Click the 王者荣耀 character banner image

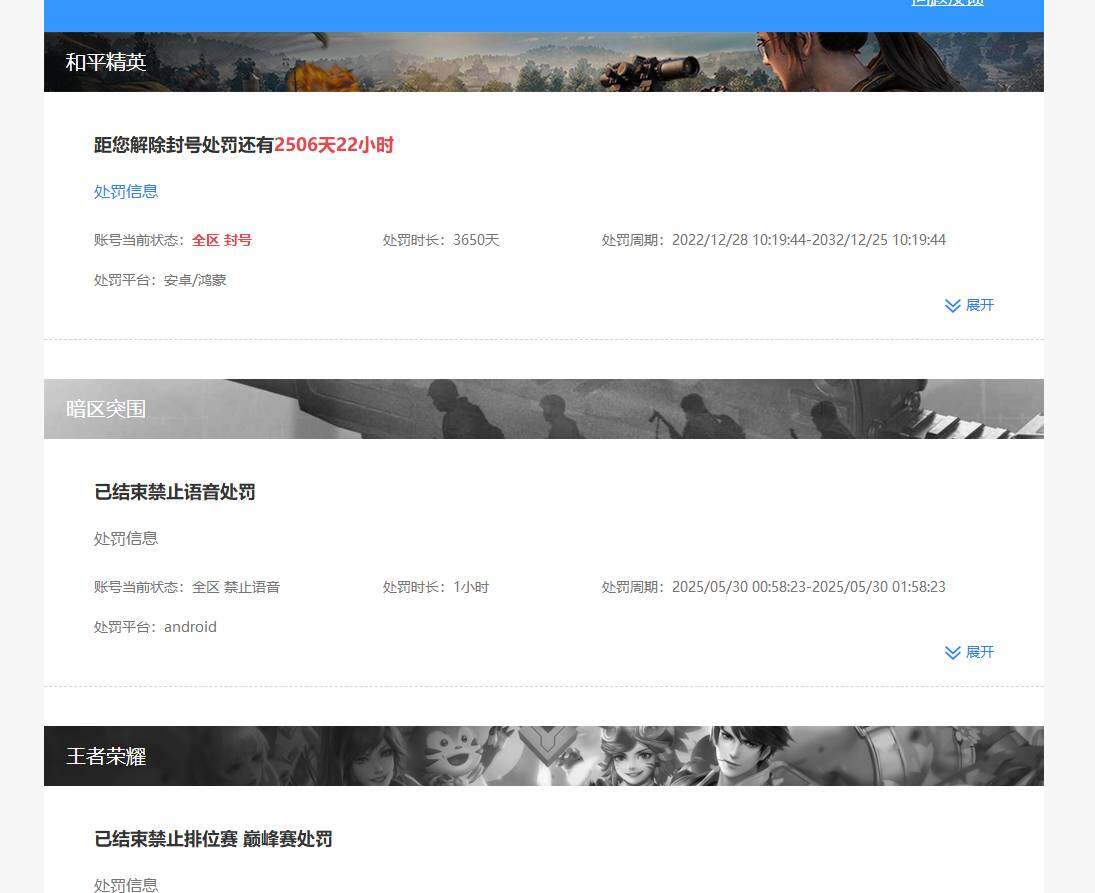point(544,756)
